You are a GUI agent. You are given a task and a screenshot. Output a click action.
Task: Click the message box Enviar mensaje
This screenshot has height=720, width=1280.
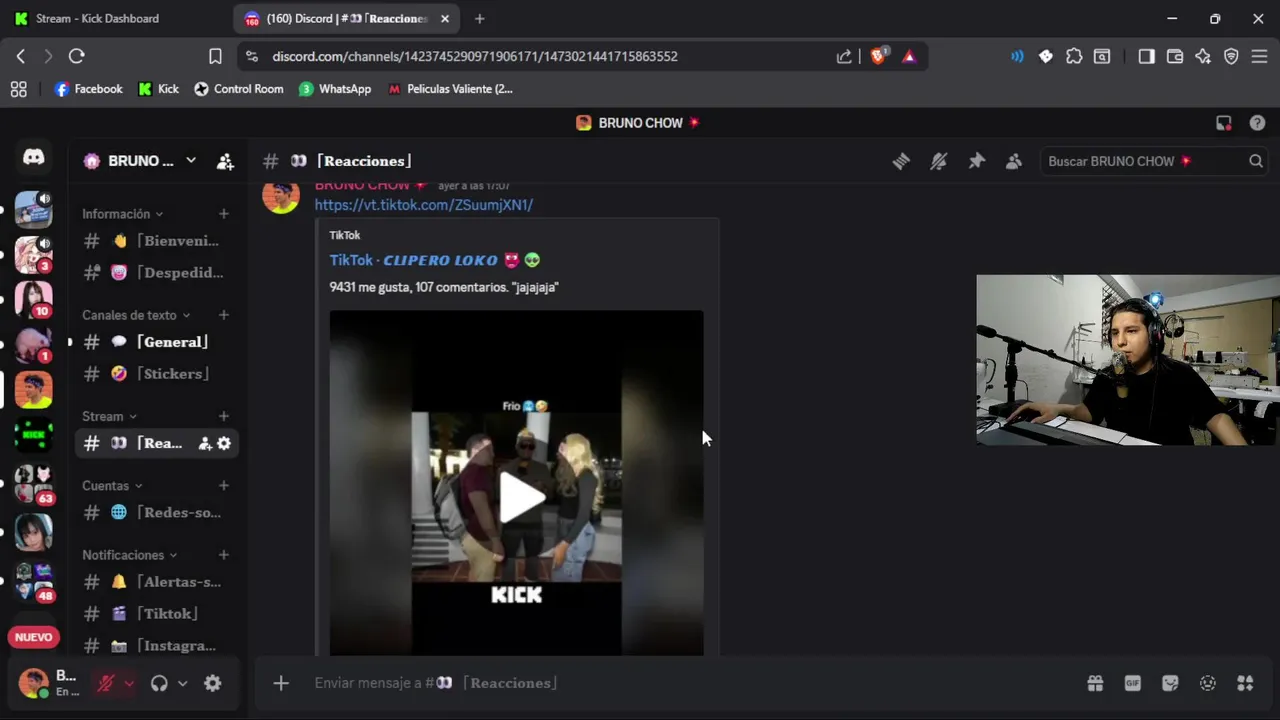[690, 683]
